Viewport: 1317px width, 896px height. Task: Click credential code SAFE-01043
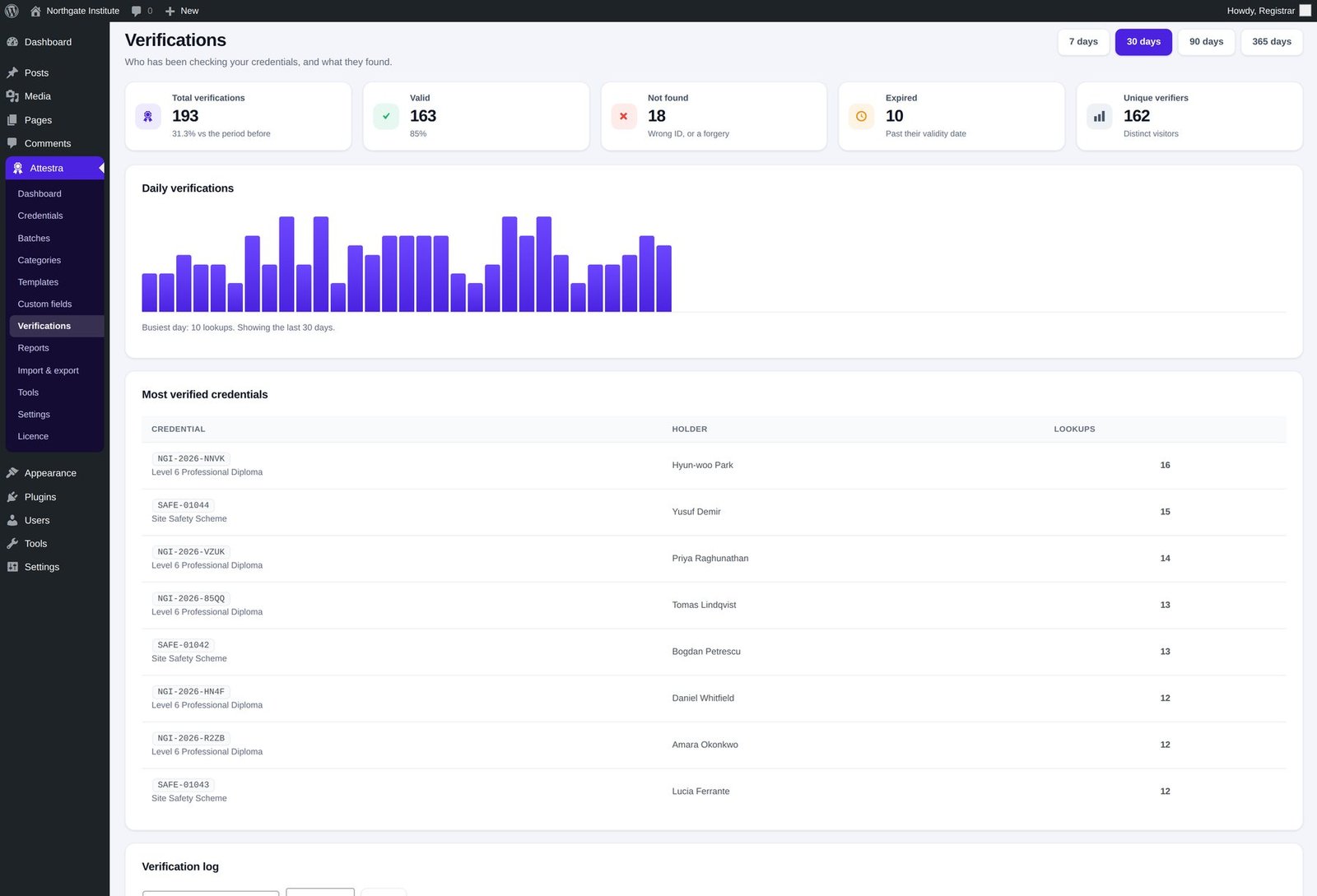[184, 785]
